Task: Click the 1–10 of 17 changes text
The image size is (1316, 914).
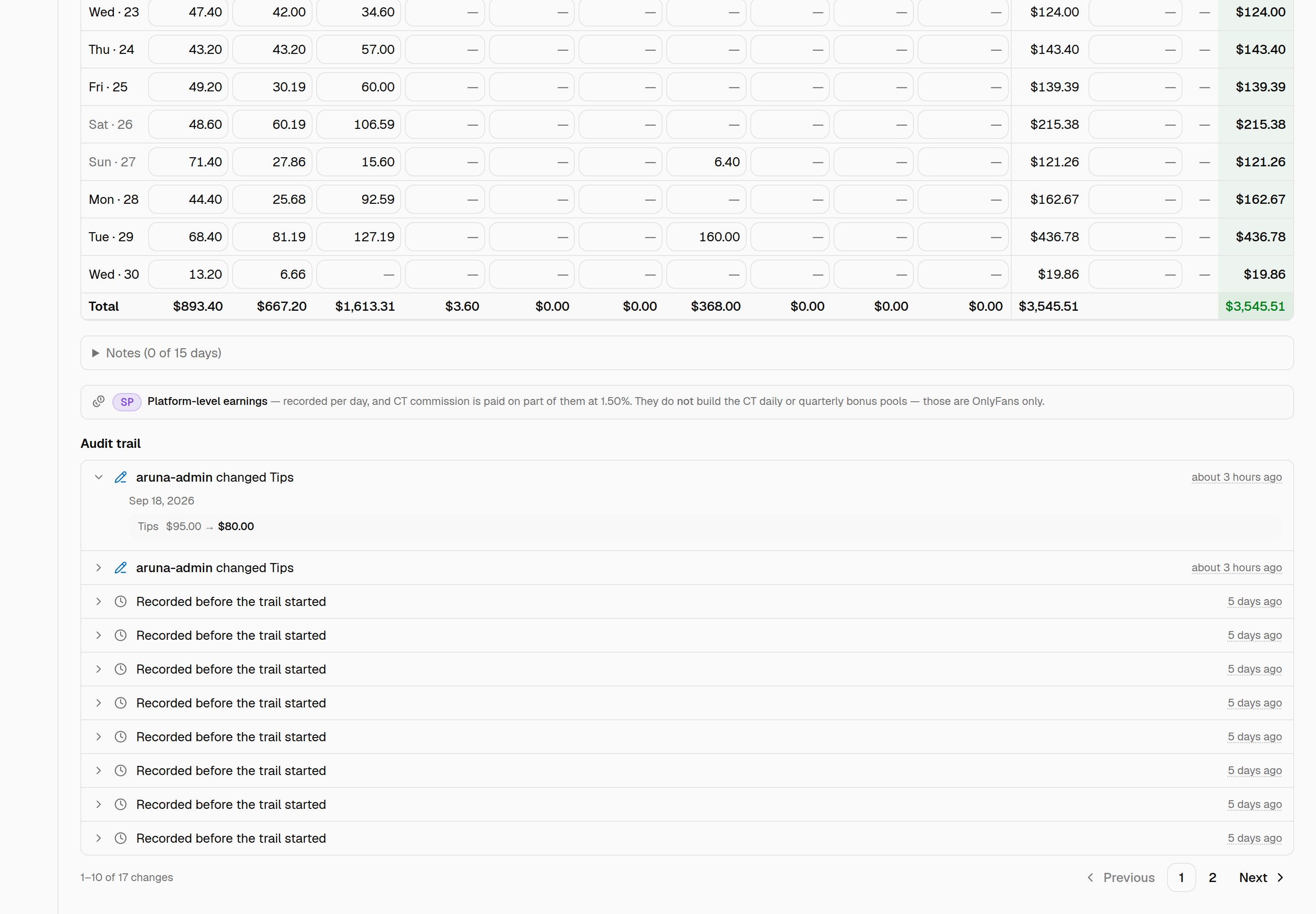Action: point(127,878)
